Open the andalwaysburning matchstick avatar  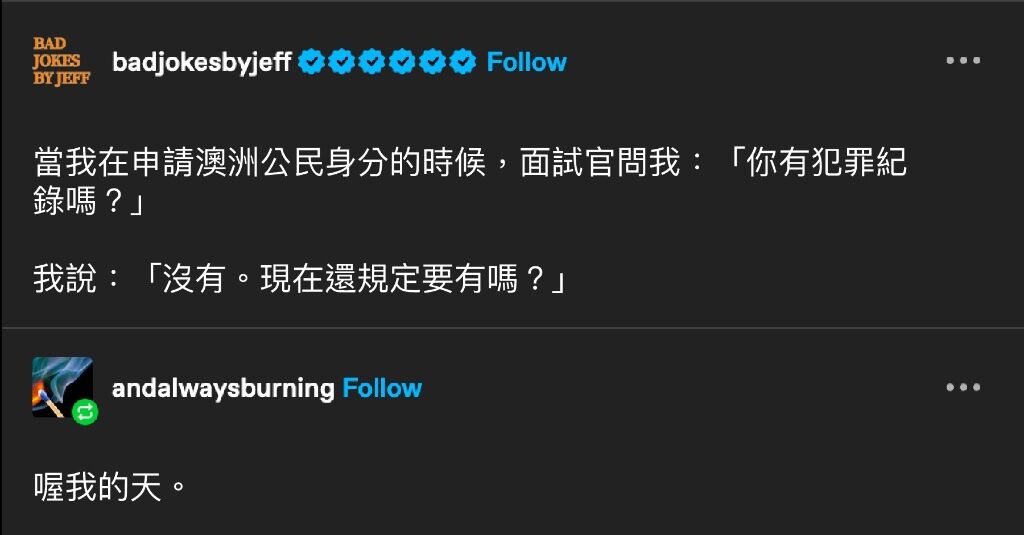click(62, 387)
